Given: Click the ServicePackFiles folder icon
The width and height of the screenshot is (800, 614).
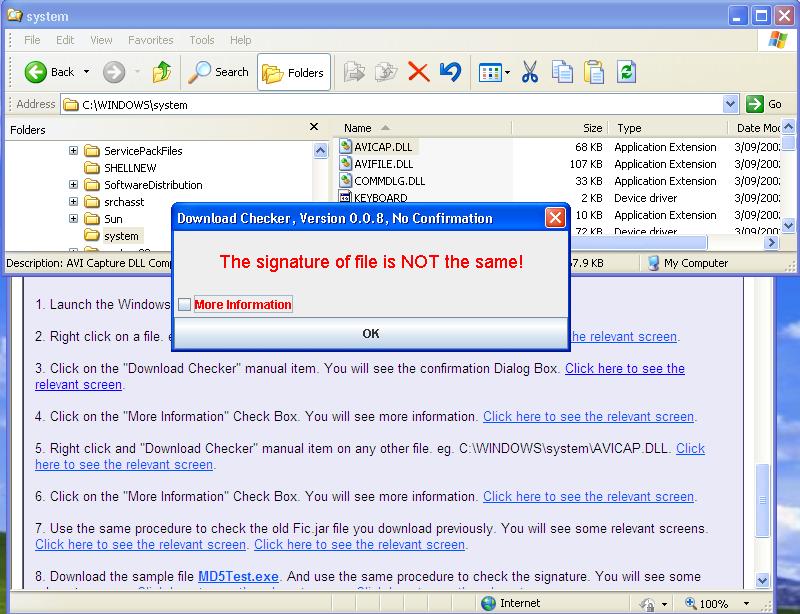Looking at the screenshot, I should point(92,151).
